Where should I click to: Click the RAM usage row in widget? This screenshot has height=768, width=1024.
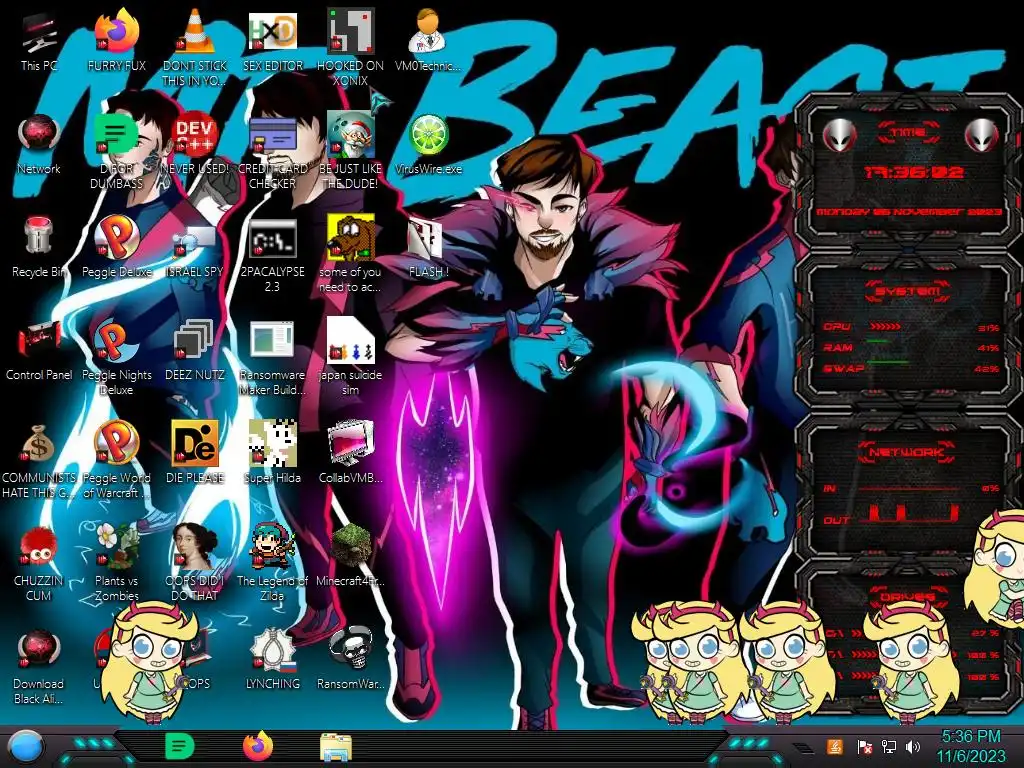coord(910,347)
